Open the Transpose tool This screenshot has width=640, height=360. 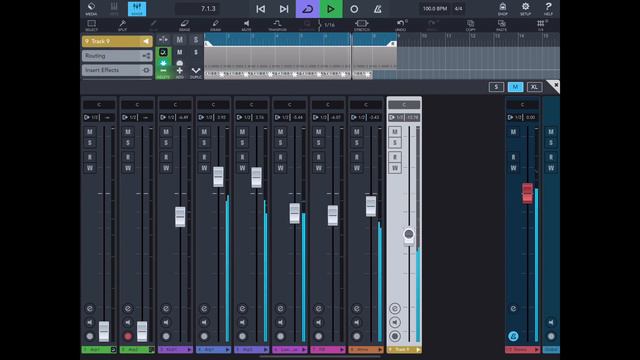pyautogui.click(x=277, y=25)
